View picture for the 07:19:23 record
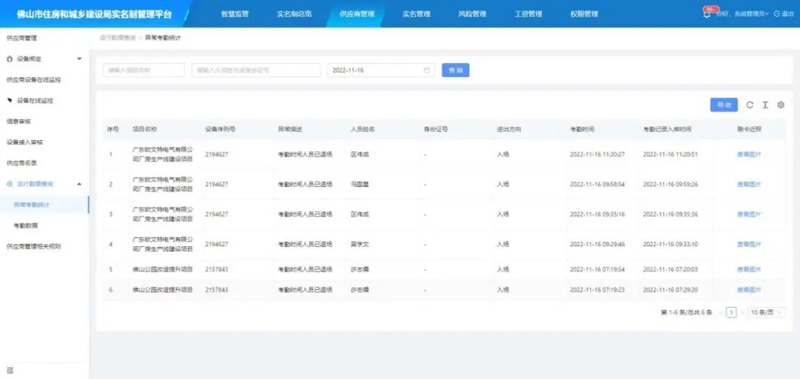 point(749,290)
